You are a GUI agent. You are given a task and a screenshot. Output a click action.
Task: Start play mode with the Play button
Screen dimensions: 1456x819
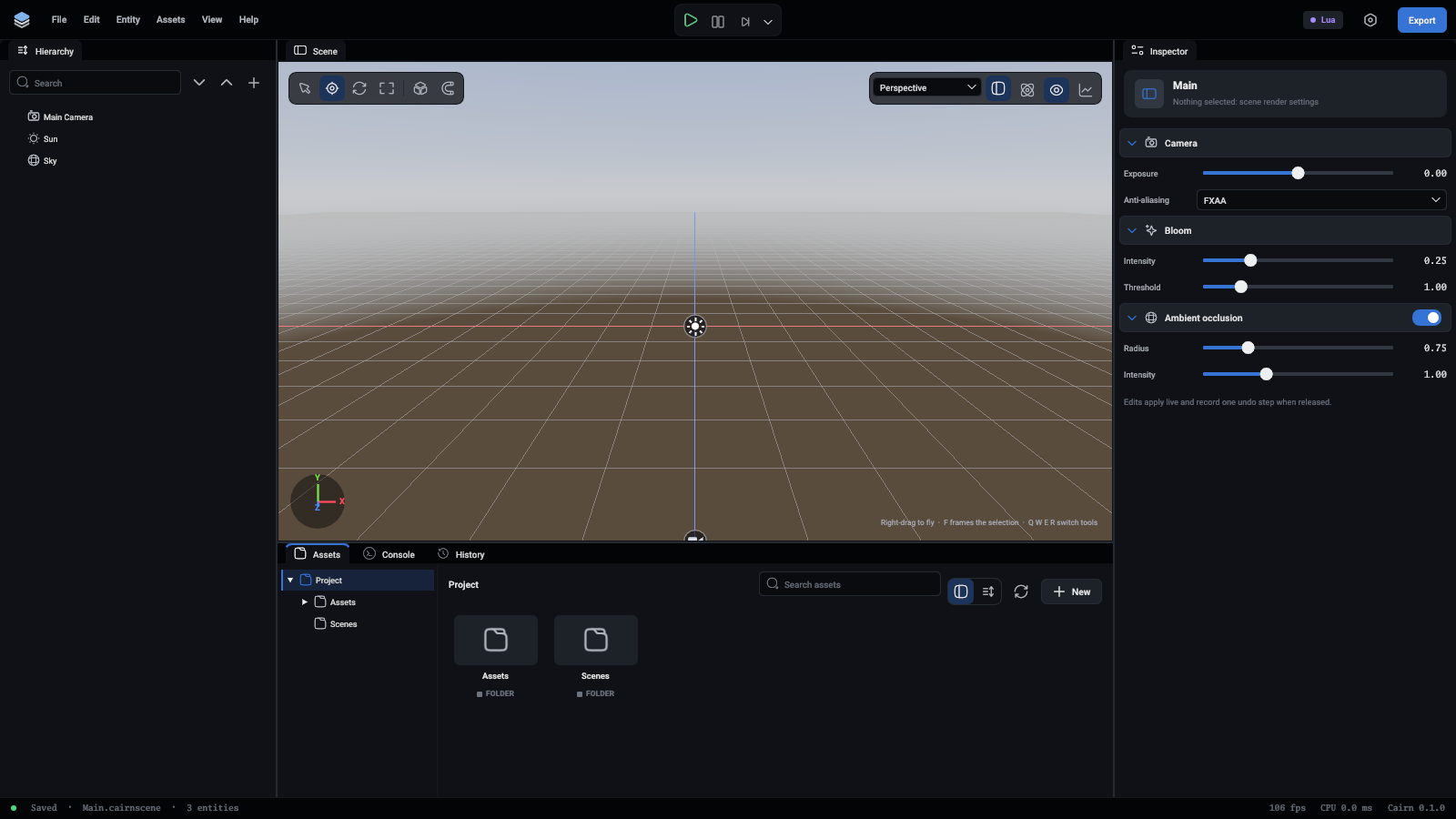(x=691, y=20)
